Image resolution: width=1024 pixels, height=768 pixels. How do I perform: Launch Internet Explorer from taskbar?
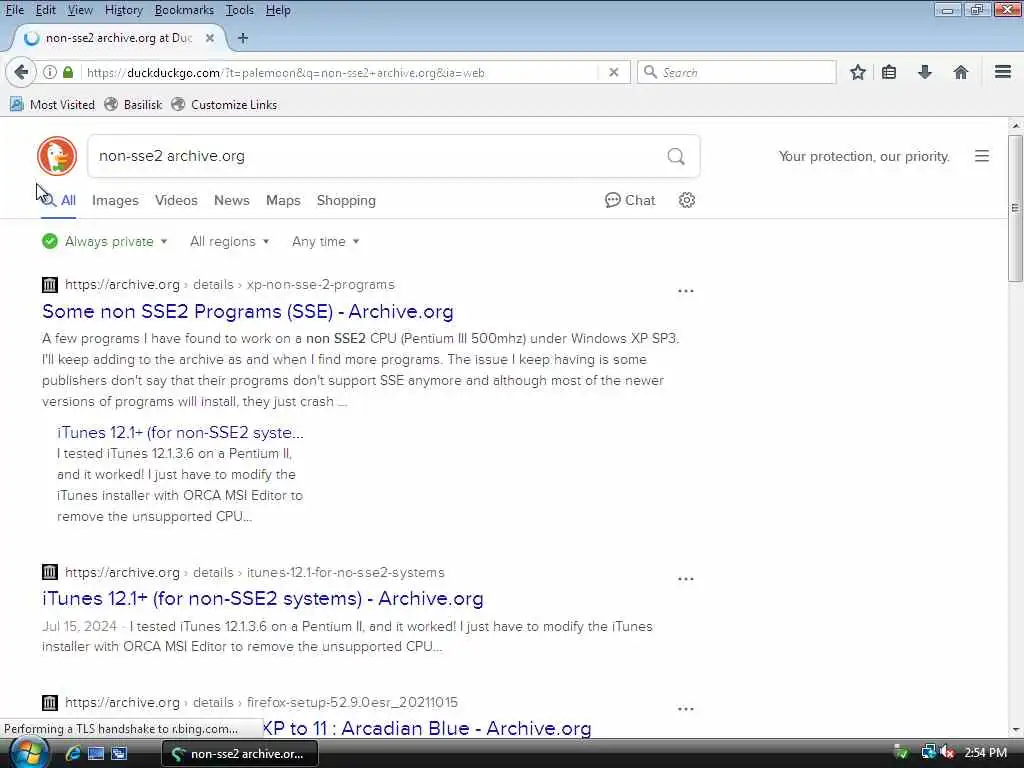(72, 753)
